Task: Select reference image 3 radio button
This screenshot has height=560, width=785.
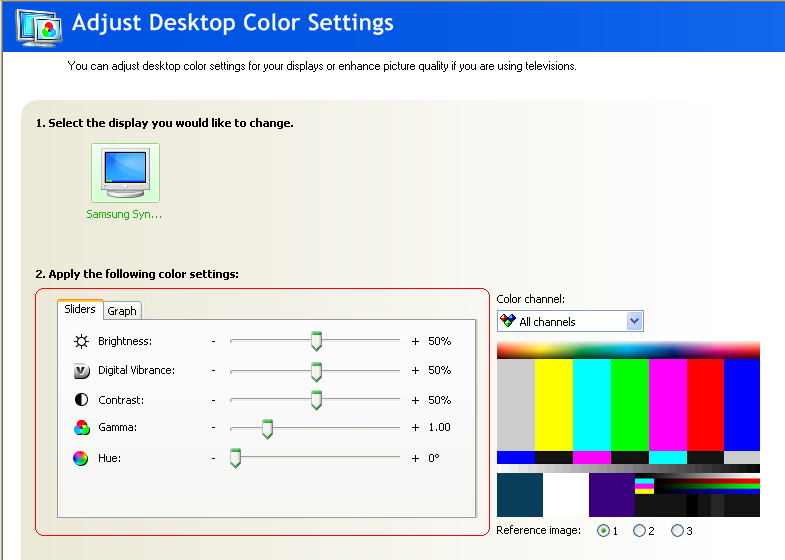Action: coord(677,530)
